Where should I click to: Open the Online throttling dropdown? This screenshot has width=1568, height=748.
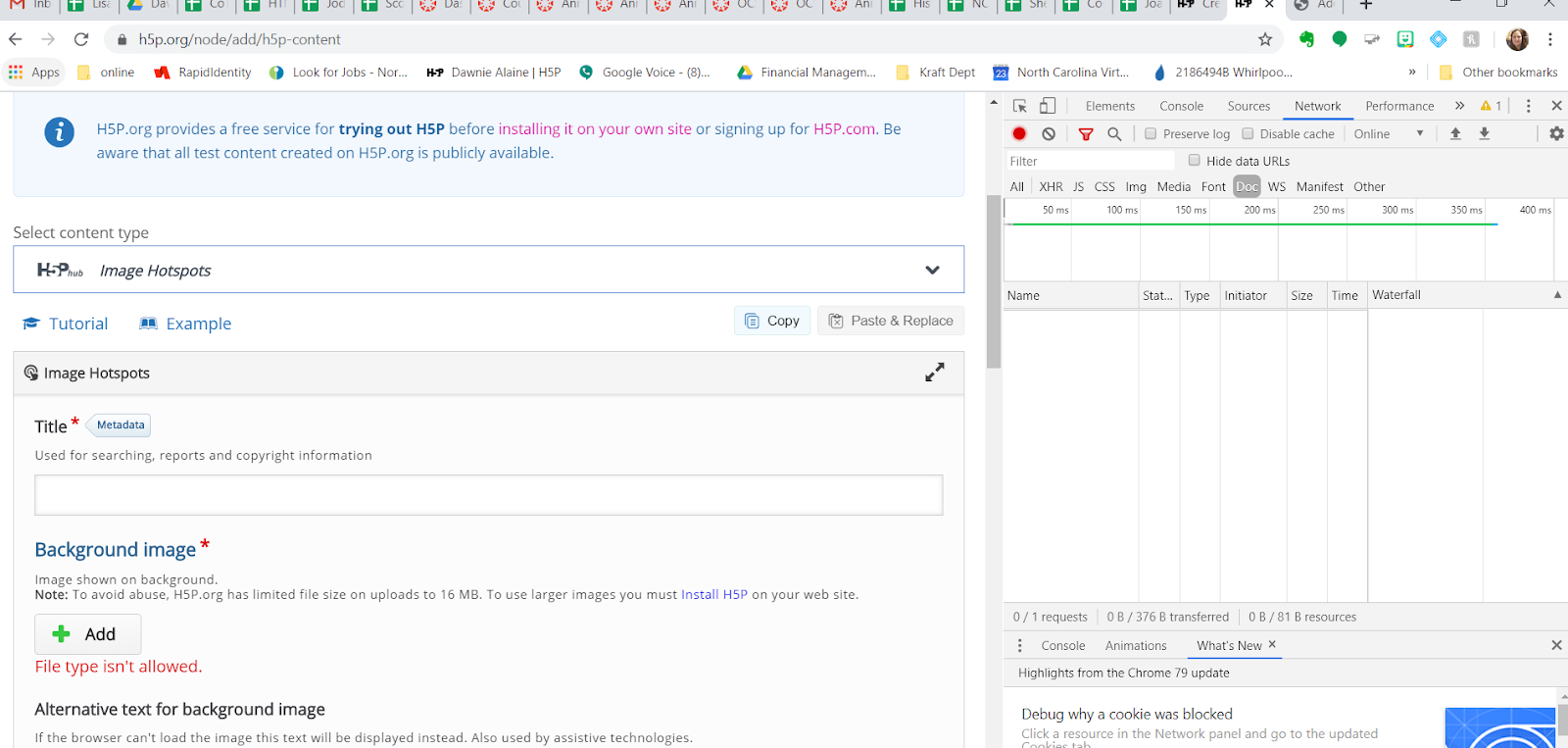tap(1389, 133)
